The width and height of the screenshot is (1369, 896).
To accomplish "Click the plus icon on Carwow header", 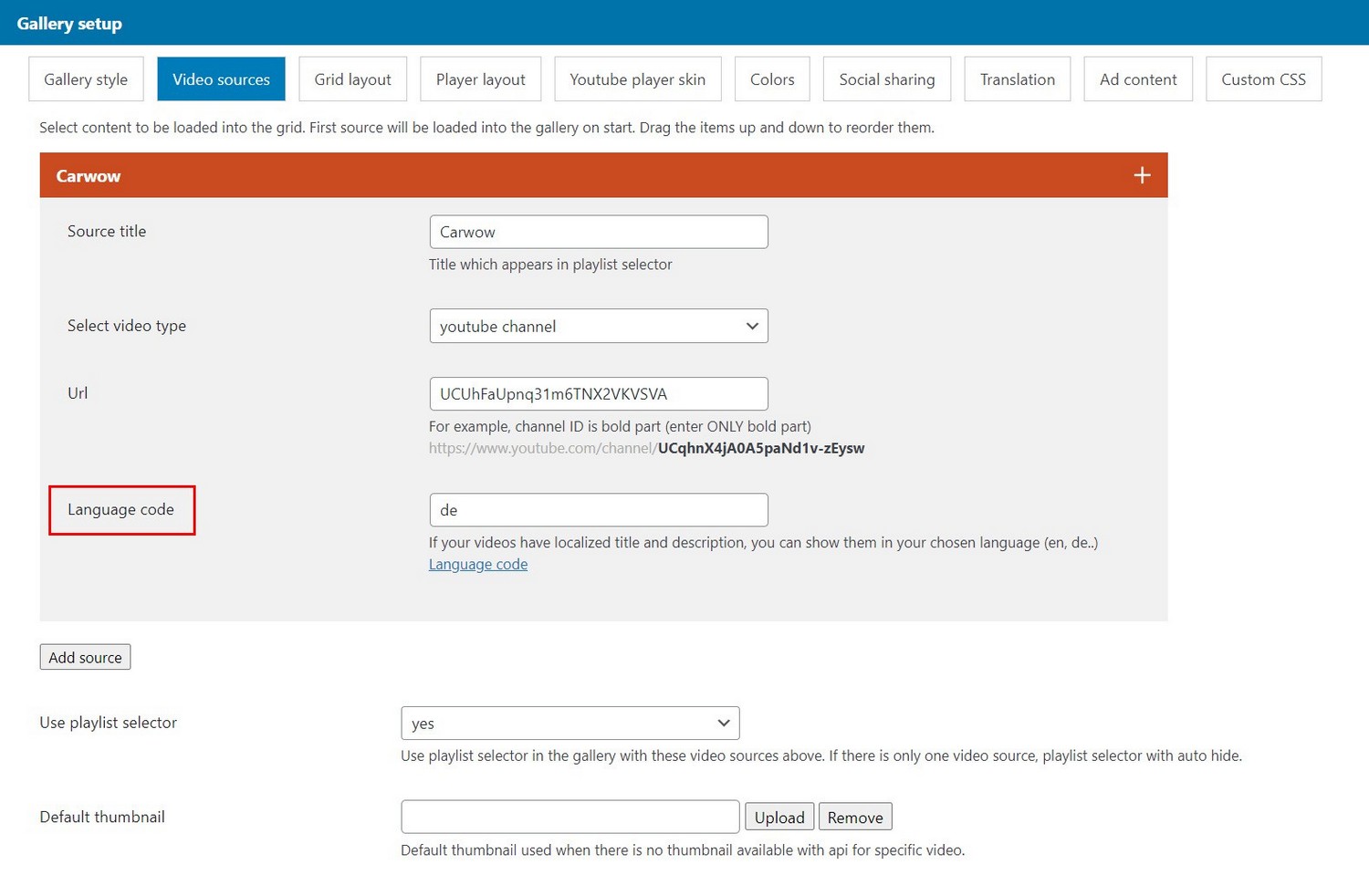I will pos(1142,175).
